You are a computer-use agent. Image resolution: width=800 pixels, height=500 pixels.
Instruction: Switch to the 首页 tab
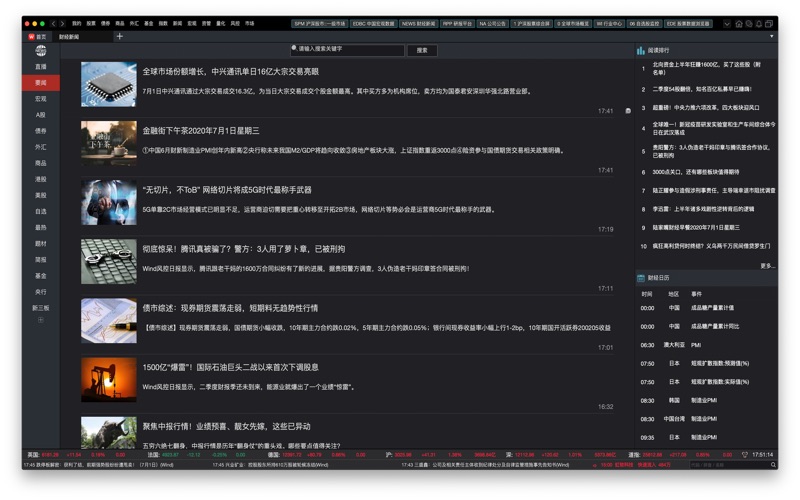click(x=37, y=37)
